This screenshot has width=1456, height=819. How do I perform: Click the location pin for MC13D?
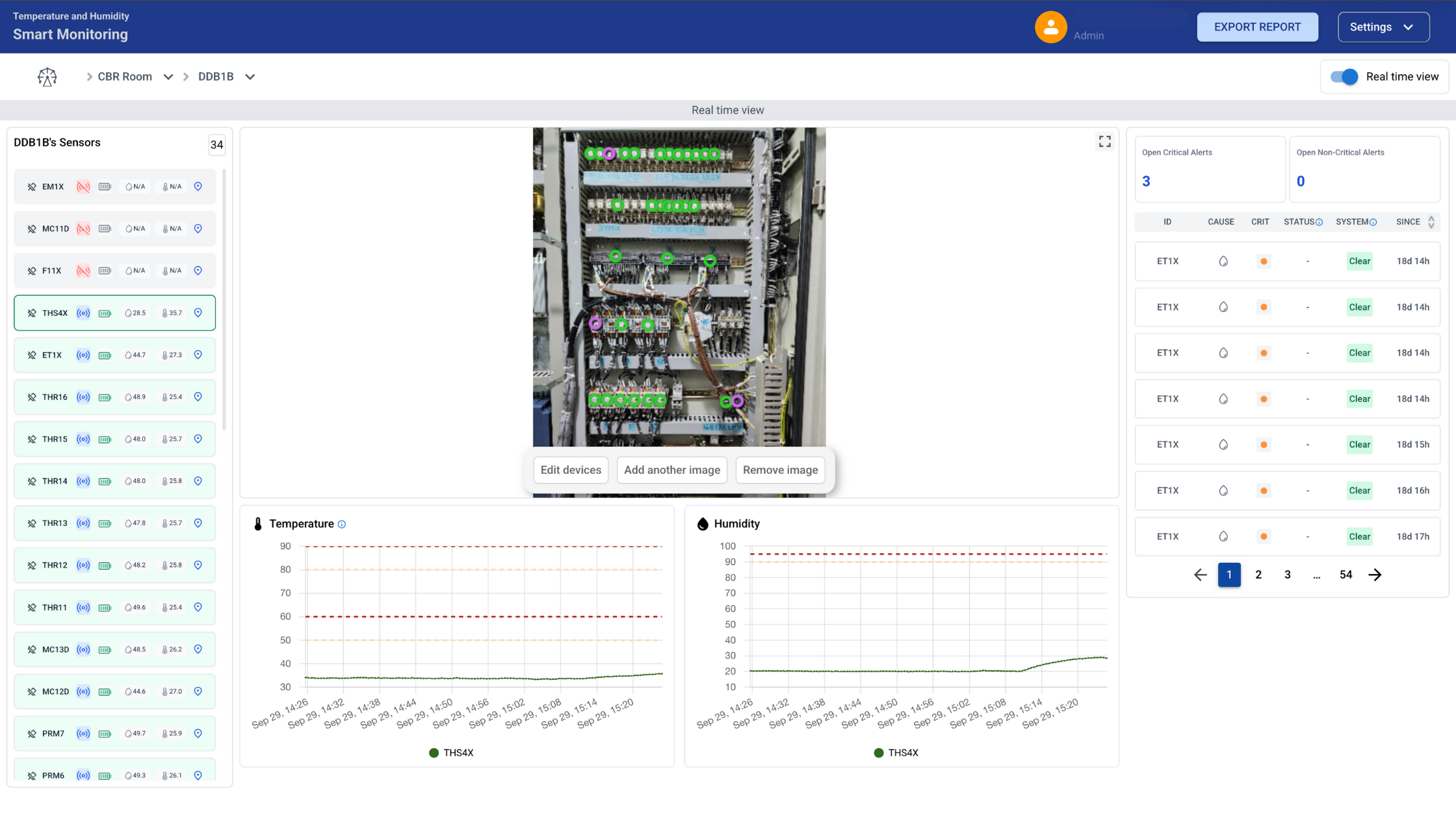(198, 649)
